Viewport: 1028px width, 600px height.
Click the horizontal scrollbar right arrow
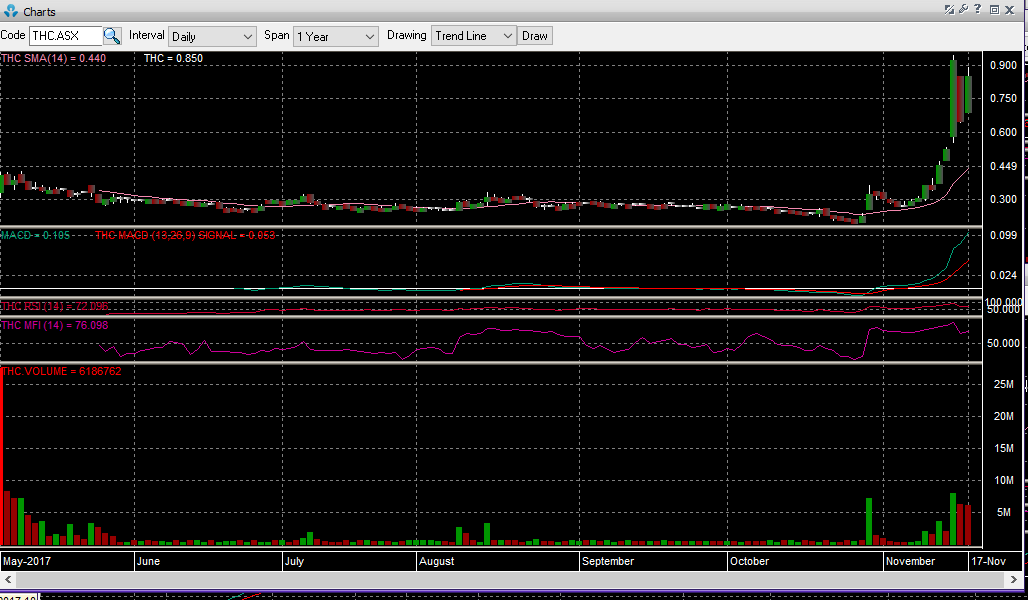click(x=1014, y=580)
